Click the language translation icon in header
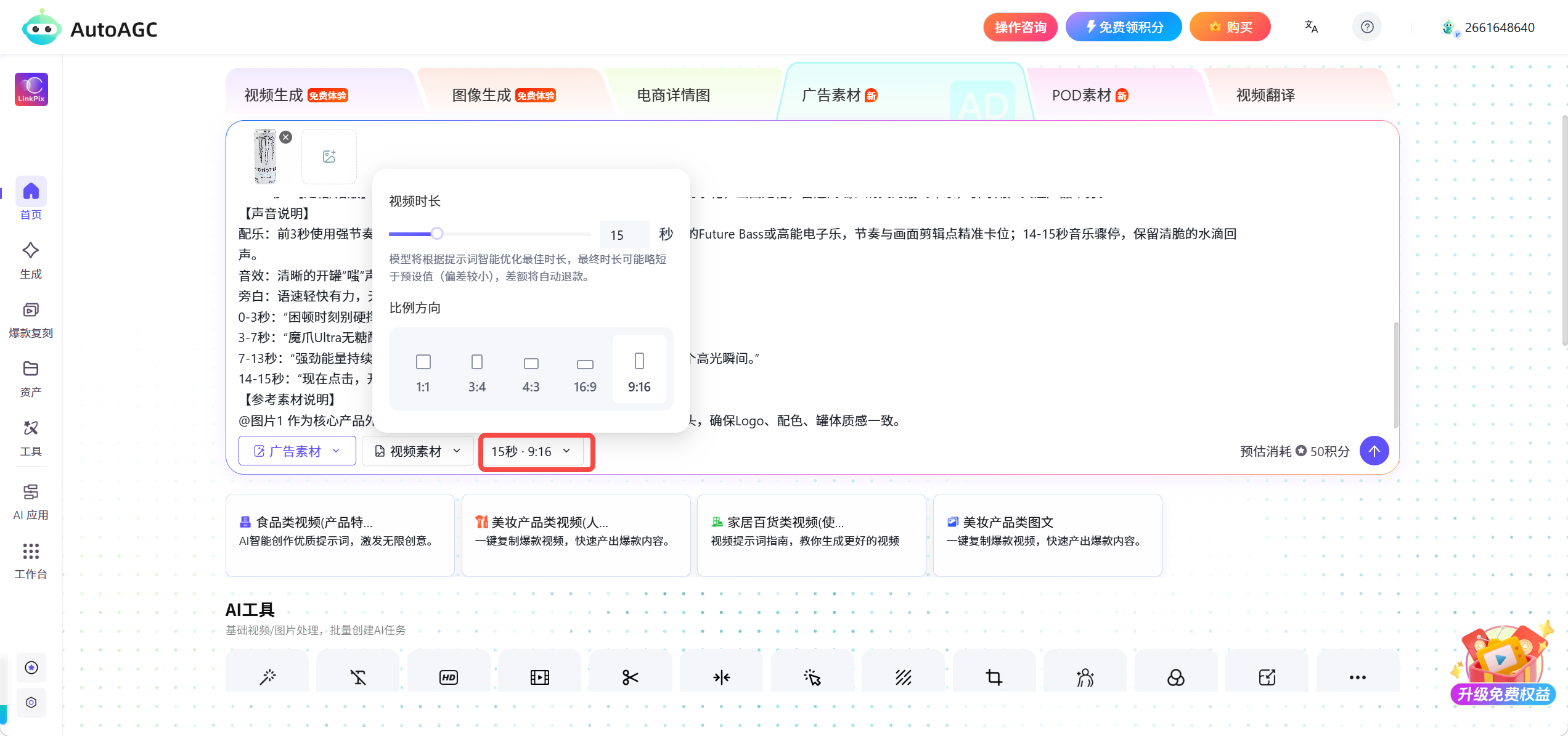 coord(1311,27)
